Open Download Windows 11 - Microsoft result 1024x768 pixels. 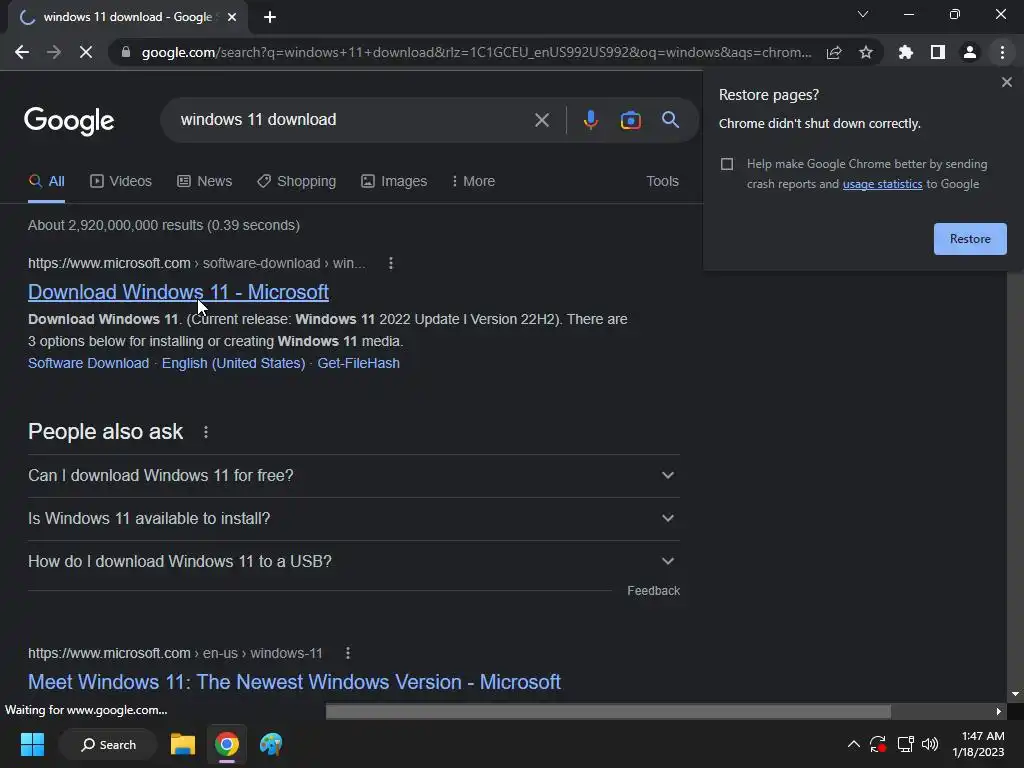point(178,292)
